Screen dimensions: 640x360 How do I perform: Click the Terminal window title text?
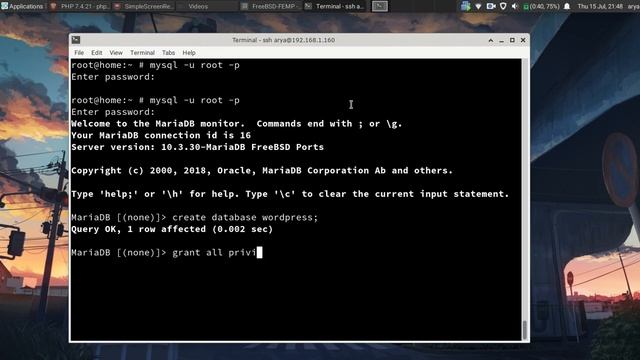(x=283, y=40)
